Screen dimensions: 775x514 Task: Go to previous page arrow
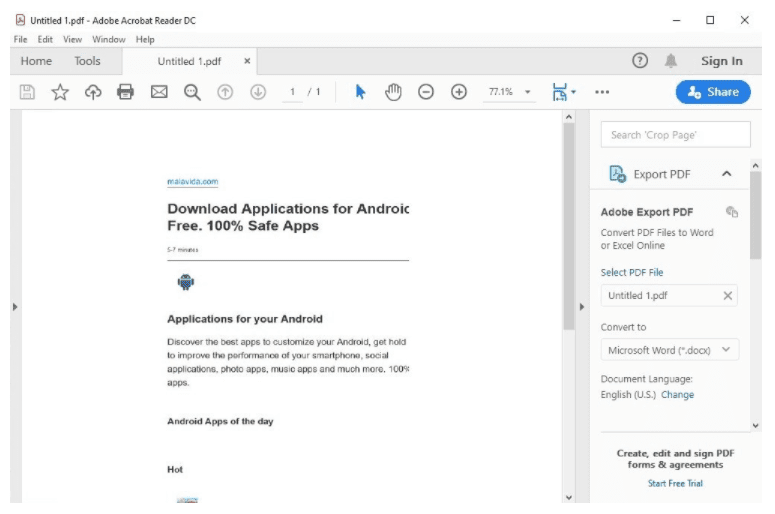pos(225,92)
